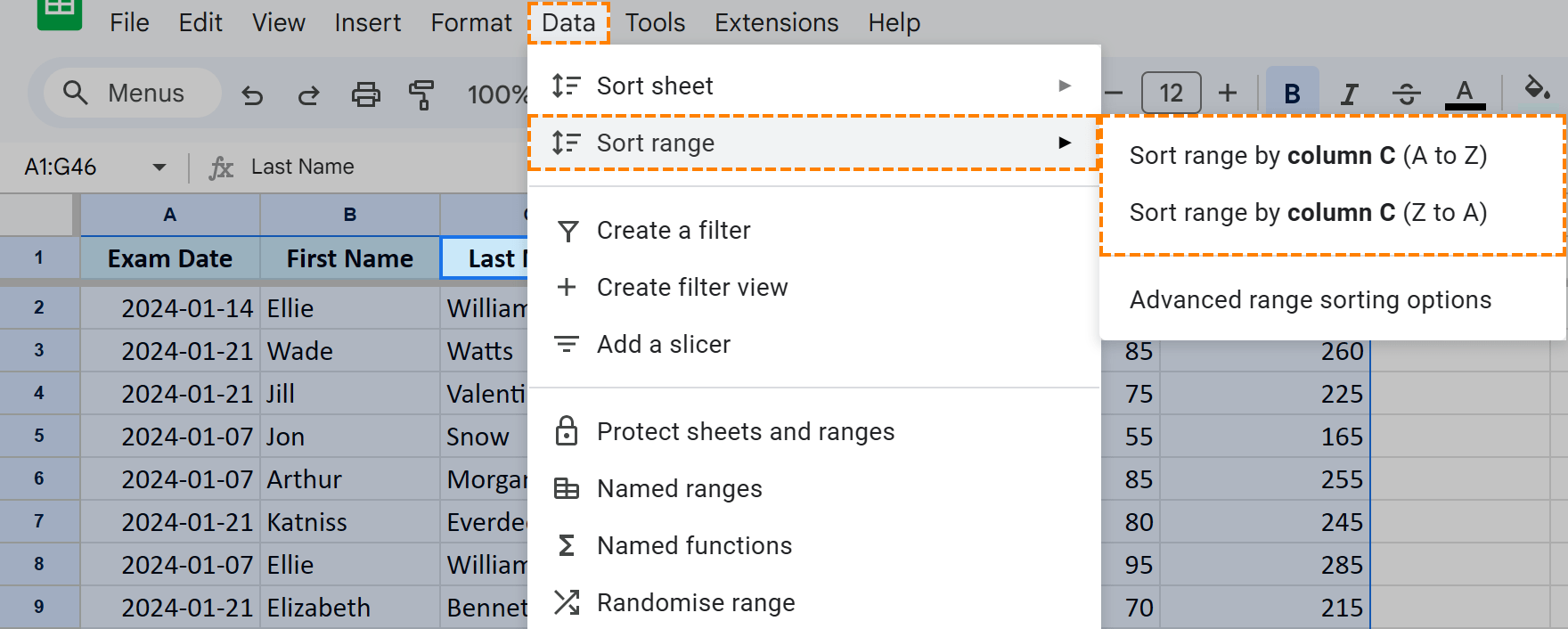1568x629 pixels.
Task: Click the cell with value 215
Action: (x=1265, y=608)
